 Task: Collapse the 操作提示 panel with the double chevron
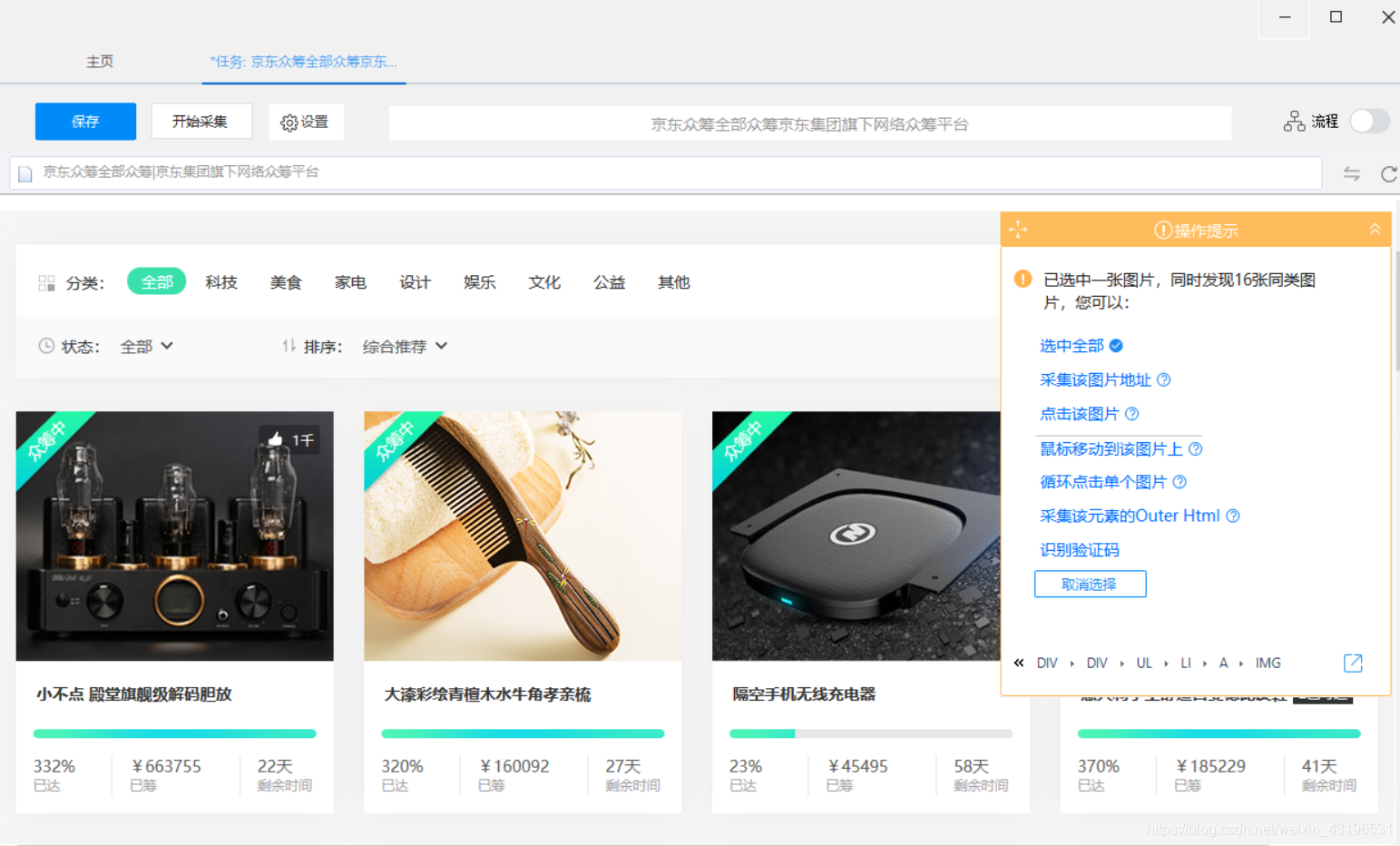click(1375, 230)
